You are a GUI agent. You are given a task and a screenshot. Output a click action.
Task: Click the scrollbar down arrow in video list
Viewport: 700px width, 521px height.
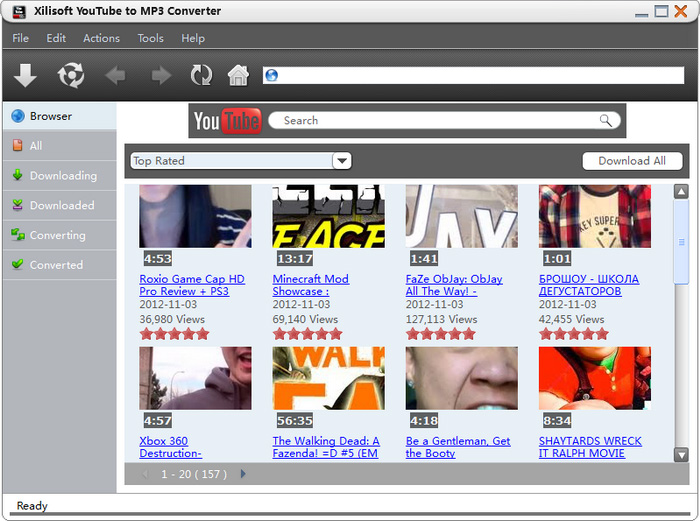point(681,455)
